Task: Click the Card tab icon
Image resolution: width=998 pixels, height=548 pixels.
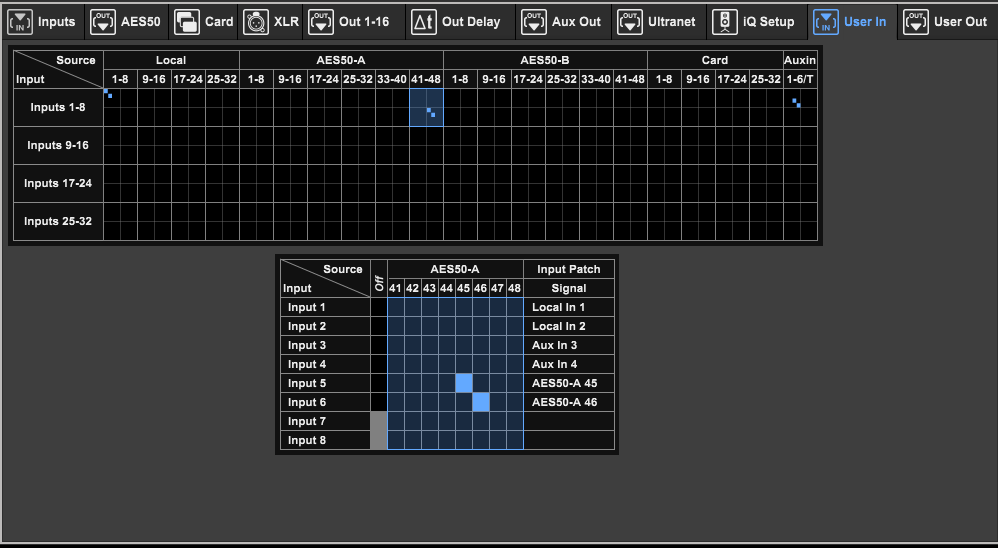Action: 187,22
